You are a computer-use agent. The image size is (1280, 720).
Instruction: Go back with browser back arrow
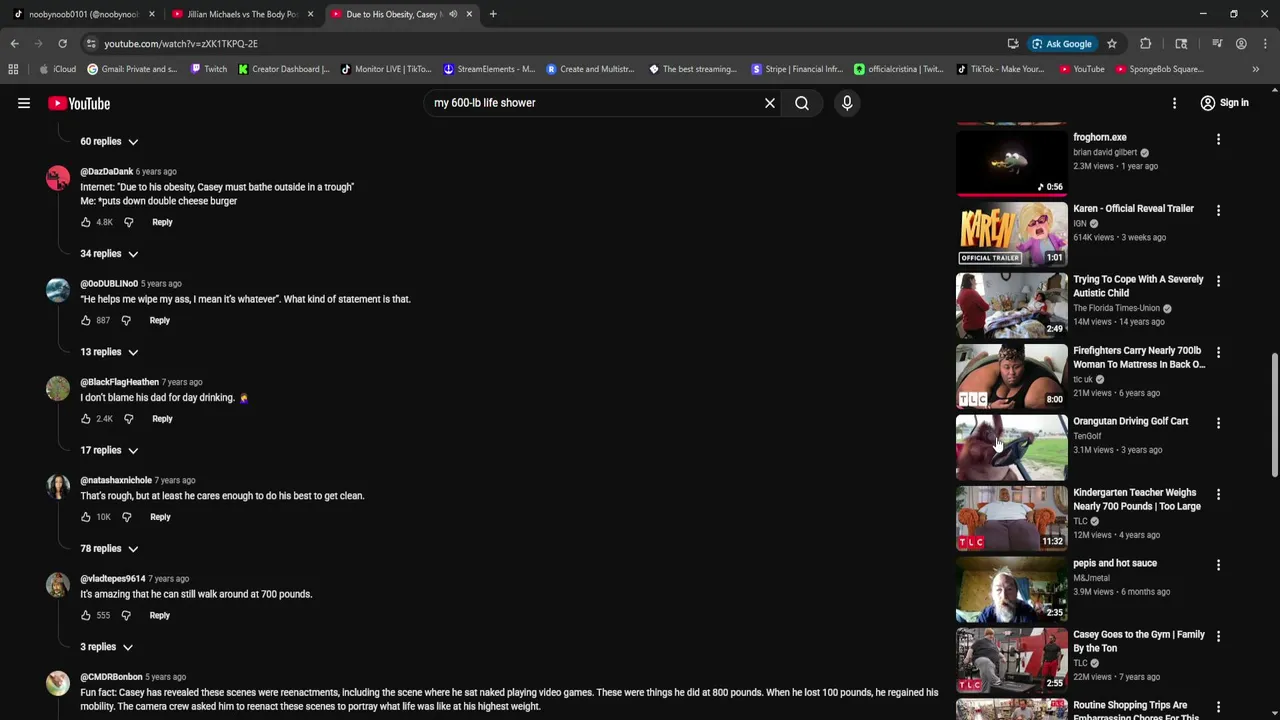click(x=14, y=44)
